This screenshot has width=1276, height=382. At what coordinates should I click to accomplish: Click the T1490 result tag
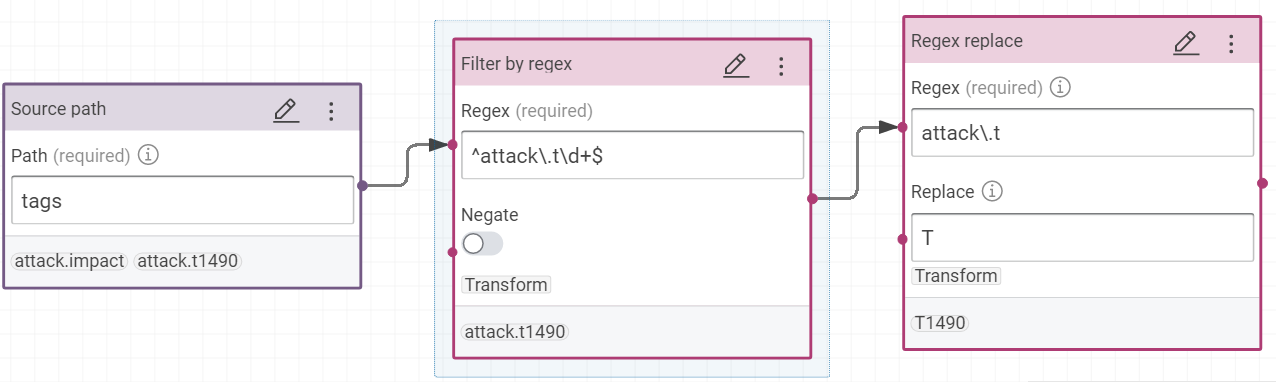coord(940,323)
